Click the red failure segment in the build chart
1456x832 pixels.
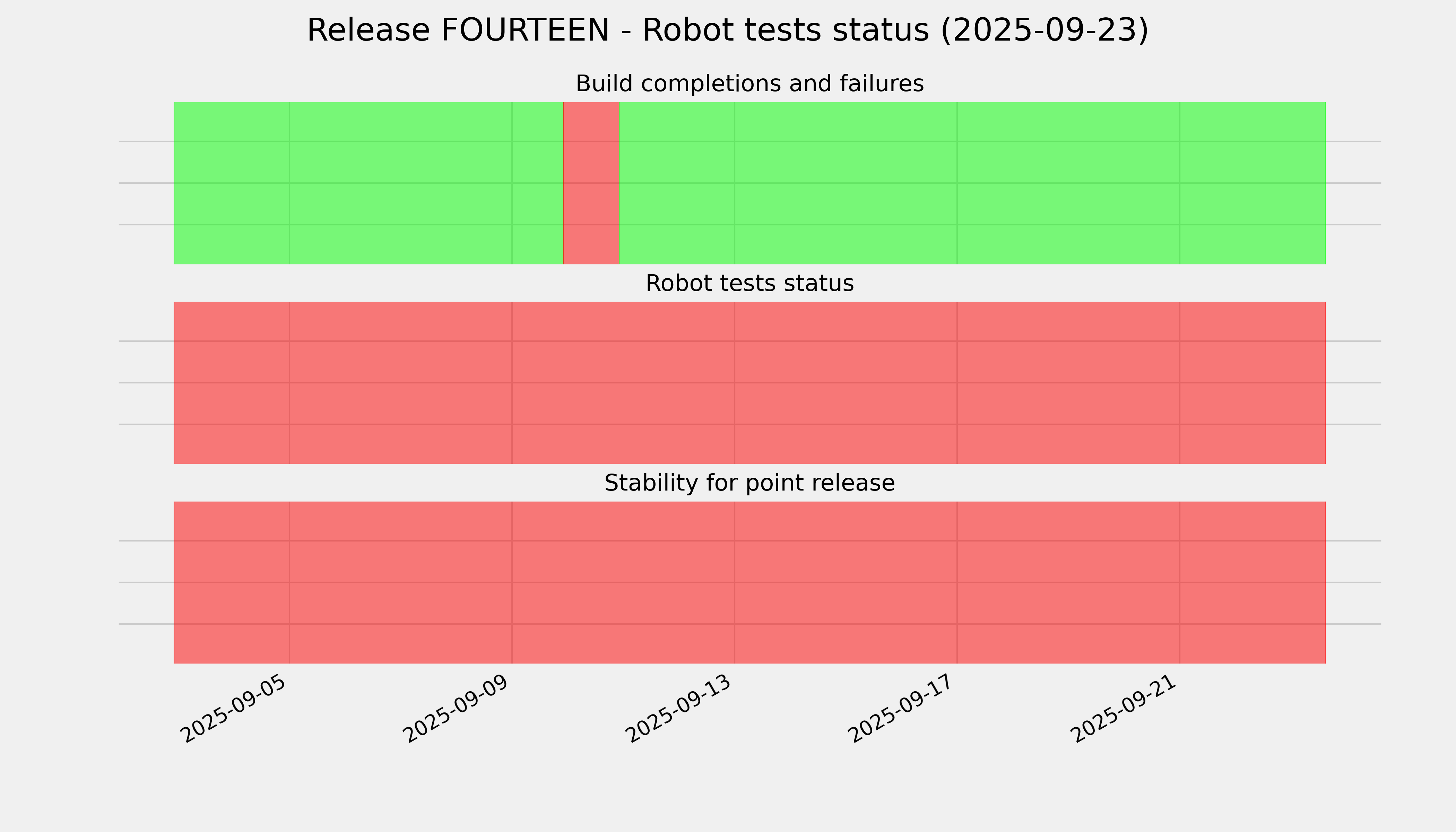(x=591, y=183)
